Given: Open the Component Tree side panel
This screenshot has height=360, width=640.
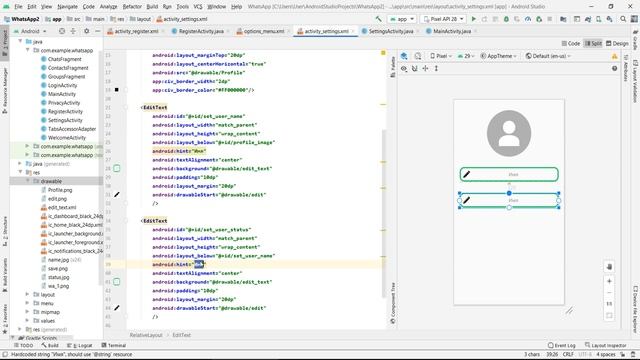Looking at the screenshot, I should [x=393, y=303].
